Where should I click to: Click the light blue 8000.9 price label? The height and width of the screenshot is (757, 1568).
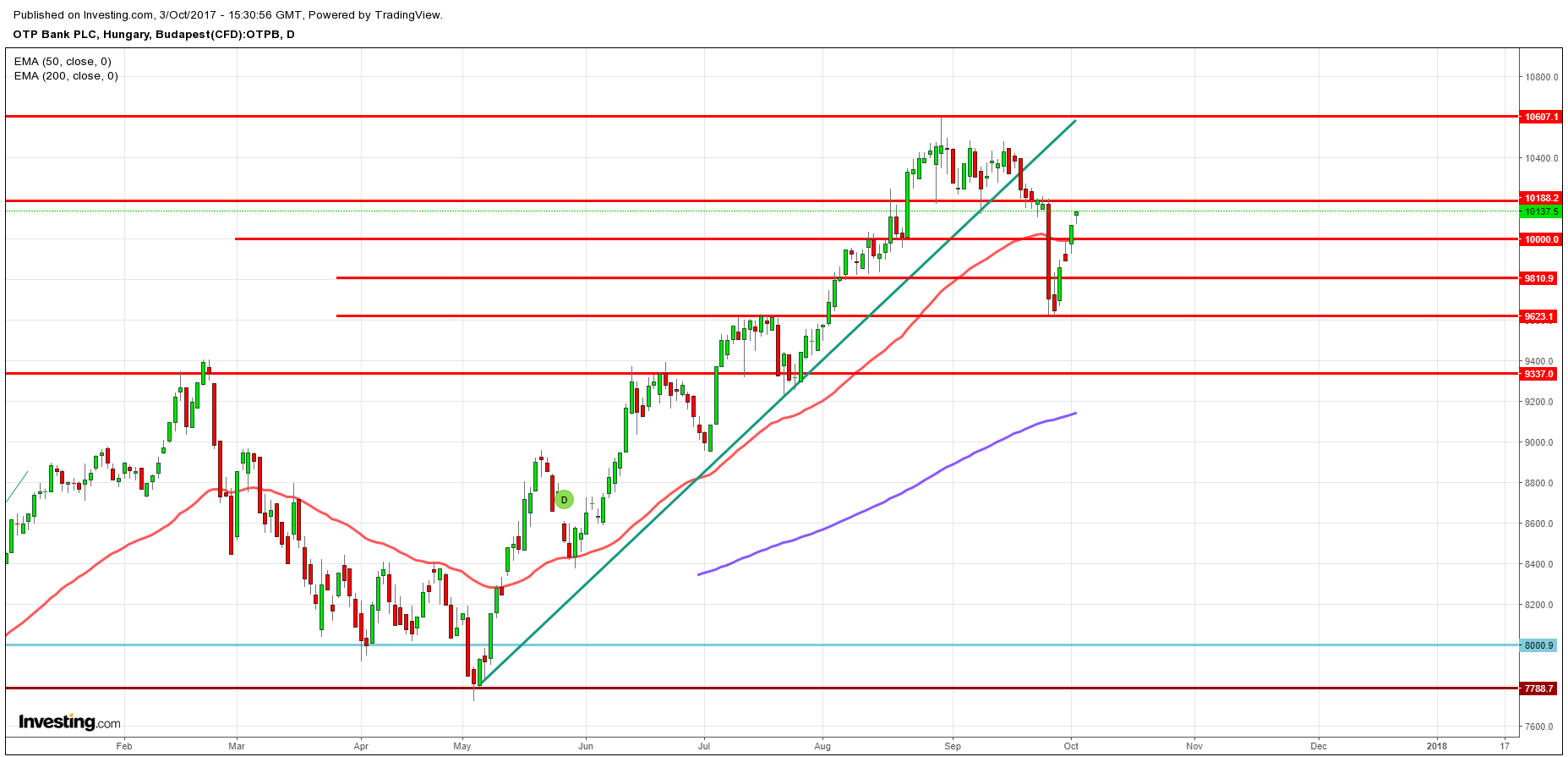[1539, 645]
